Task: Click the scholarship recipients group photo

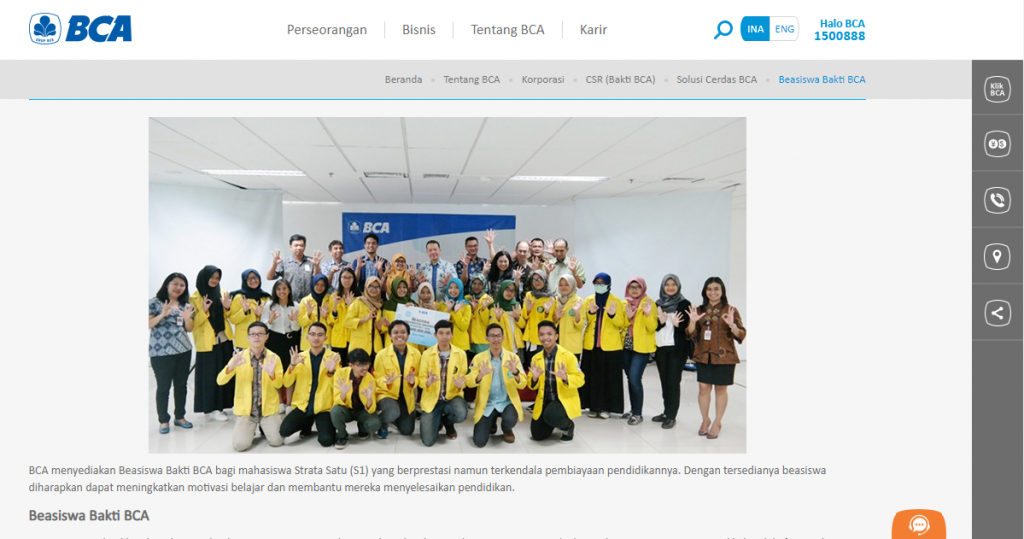Action: (x=447, y=285)
